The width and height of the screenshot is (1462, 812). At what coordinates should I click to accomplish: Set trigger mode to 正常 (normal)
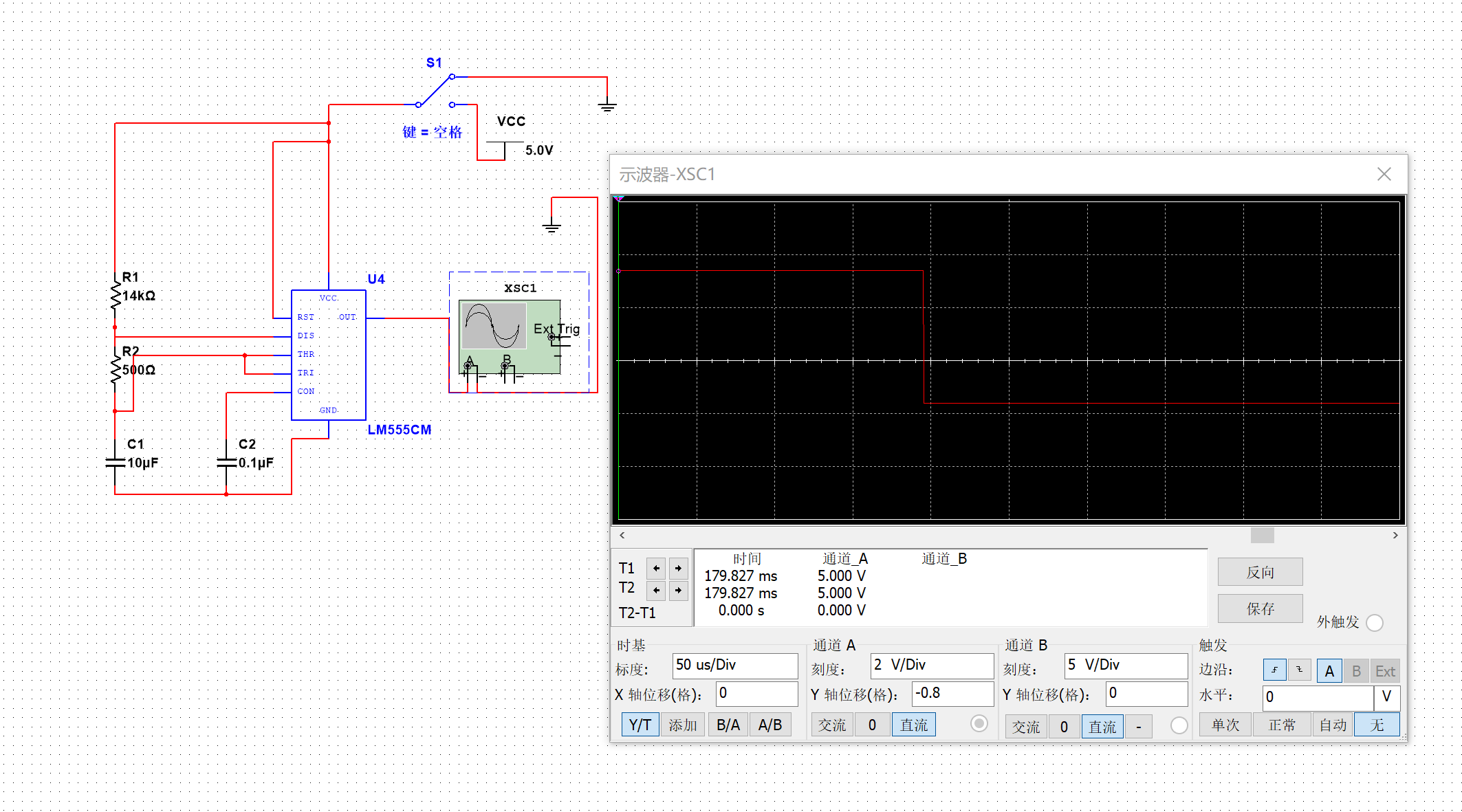click(1282, 725)
